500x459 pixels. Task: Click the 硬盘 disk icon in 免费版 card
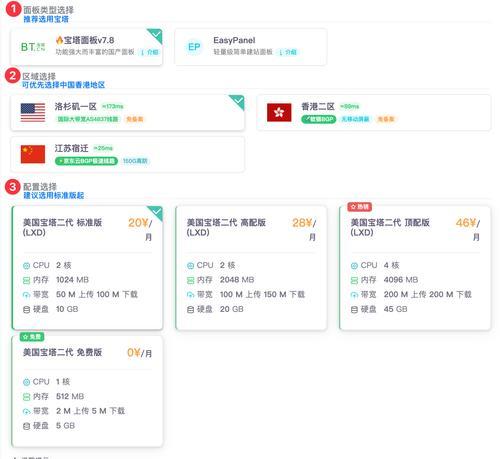pos(26,426)
